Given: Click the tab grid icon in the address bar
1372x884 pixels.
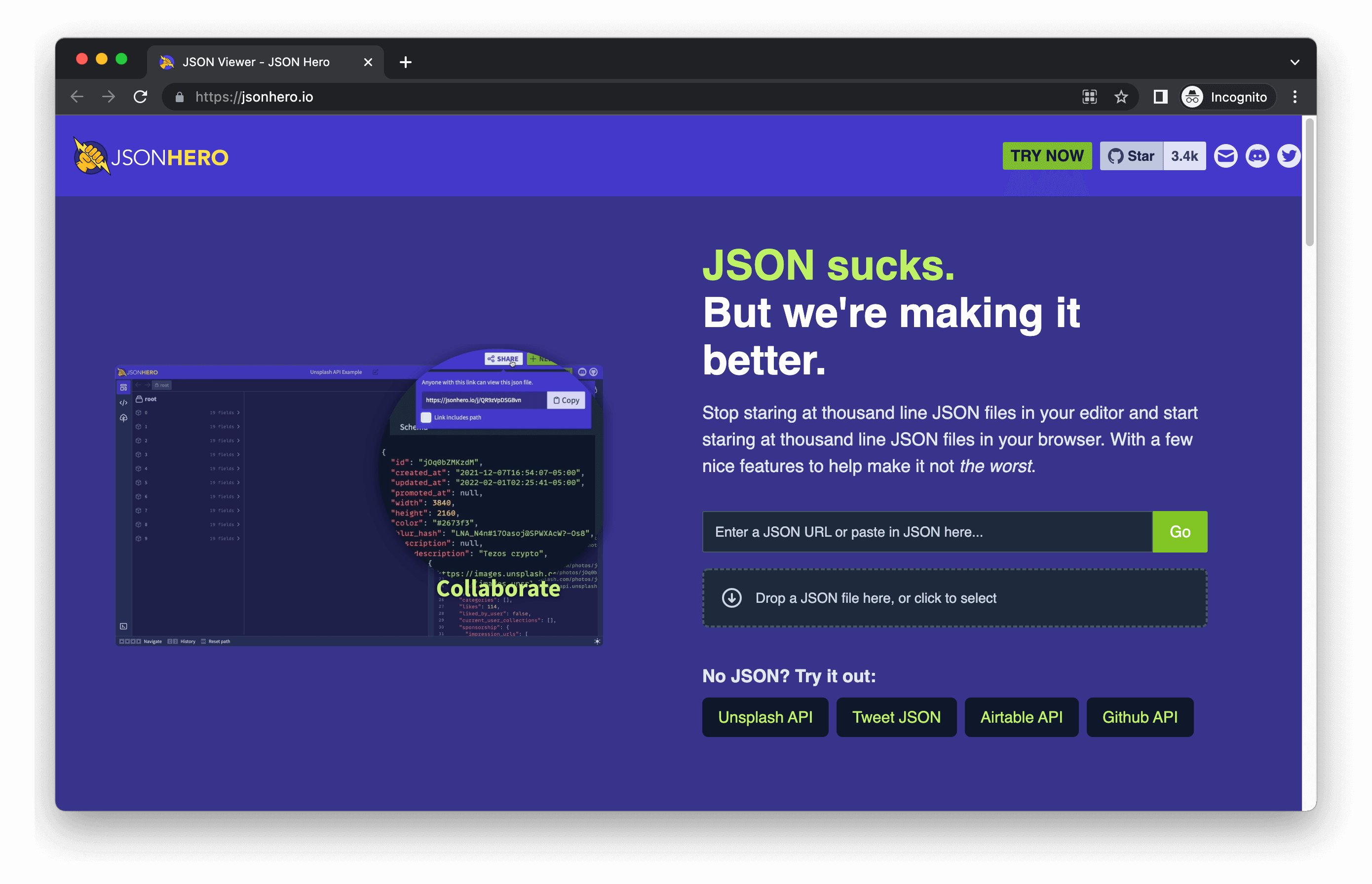Looking at the screenshot, I should [1089, 97].
